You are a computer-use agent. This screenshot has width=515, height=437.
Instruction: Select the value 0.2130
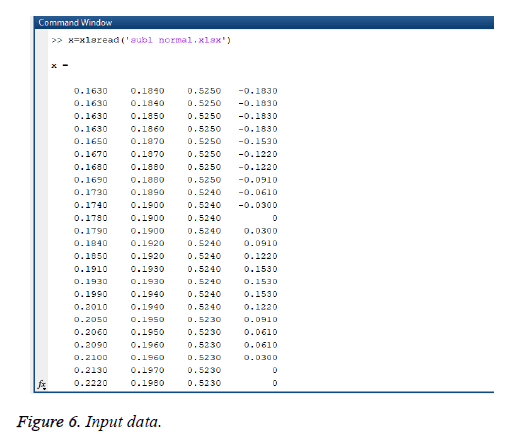(x=91, y=370)
